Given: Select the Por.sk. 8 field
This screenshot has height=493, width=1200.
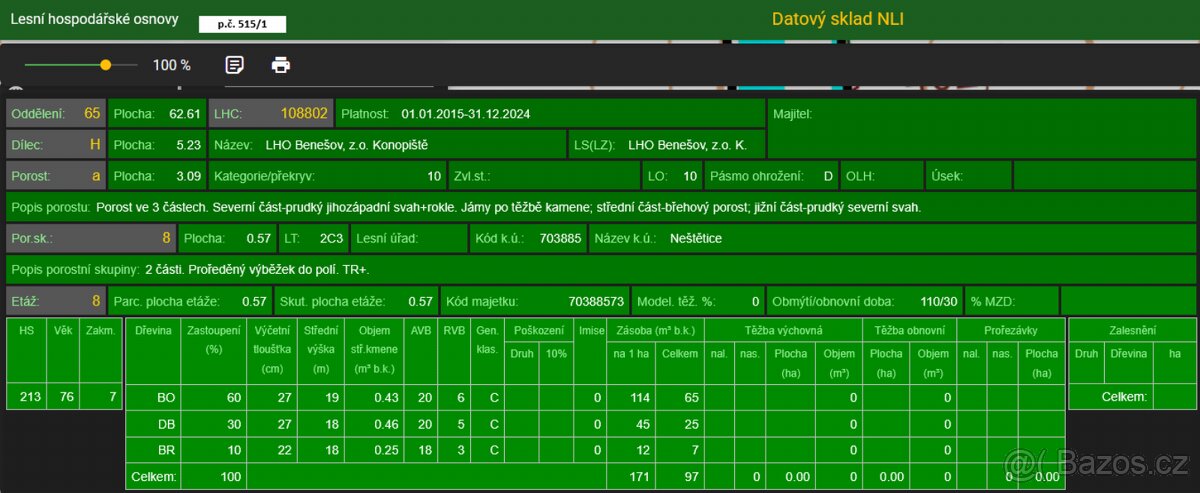Looking at the screenshot, I should [x=91, y=239].
